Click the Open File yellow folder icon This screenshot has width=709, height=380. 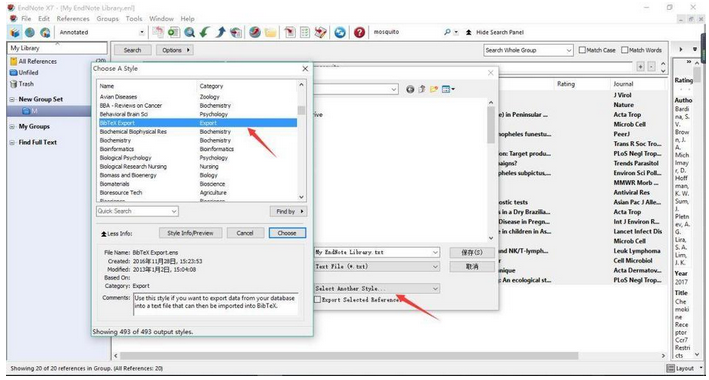(x=270, y=33)
